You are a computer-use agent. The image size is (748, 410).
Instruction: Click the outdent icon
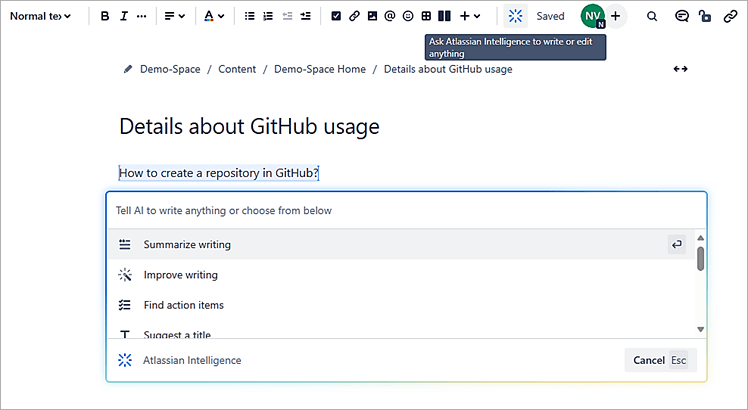click(287, 16)
